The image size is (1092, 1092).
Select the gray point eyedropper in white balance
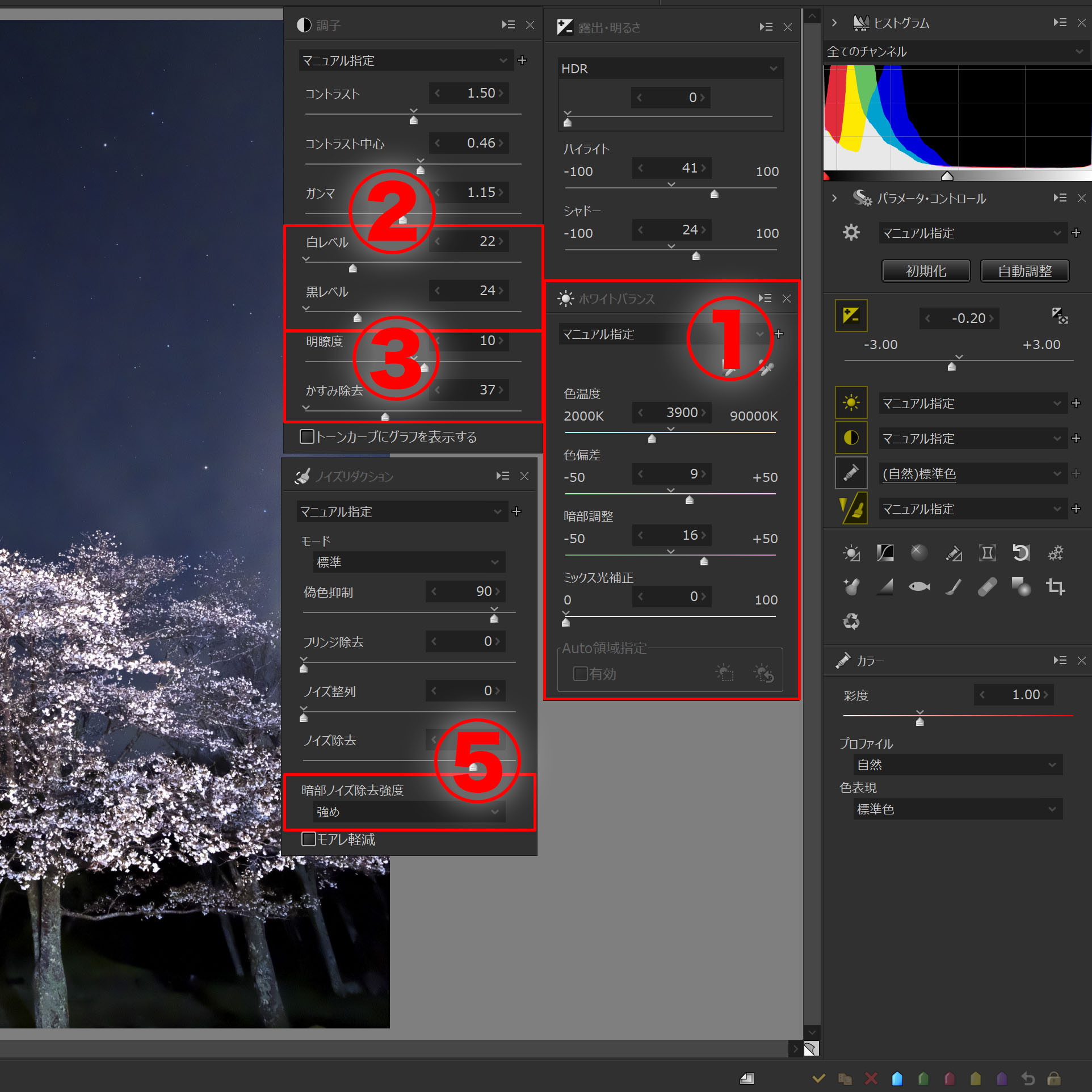pyautogui.click(x=766, y=368)
